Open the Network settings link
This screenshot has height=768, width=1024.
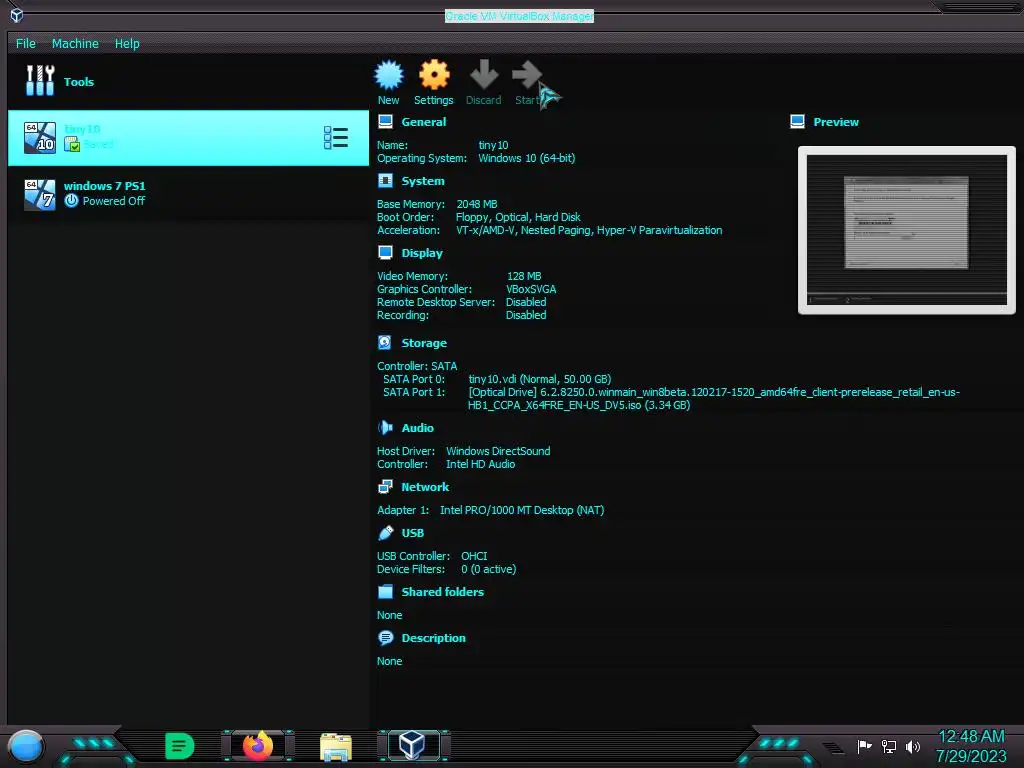[425, 487]
